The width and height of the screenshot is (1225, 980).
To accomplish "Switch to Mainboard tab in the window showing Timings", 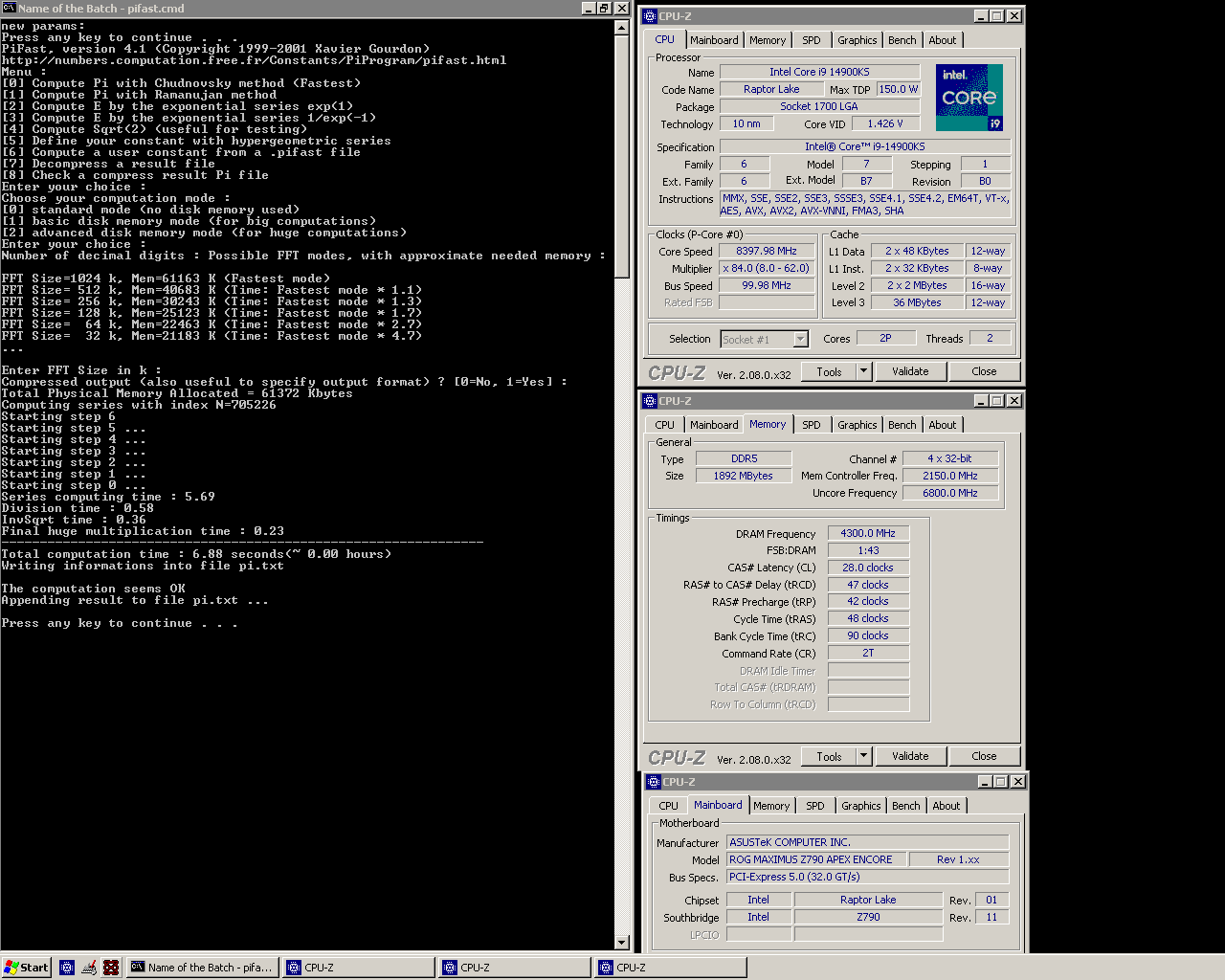I will click(x=714, y=425).
